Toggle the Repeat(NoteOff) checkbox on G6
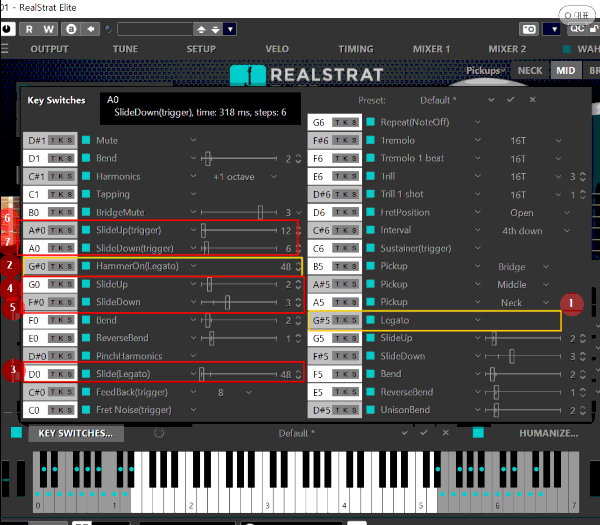 tap(370, 122)
